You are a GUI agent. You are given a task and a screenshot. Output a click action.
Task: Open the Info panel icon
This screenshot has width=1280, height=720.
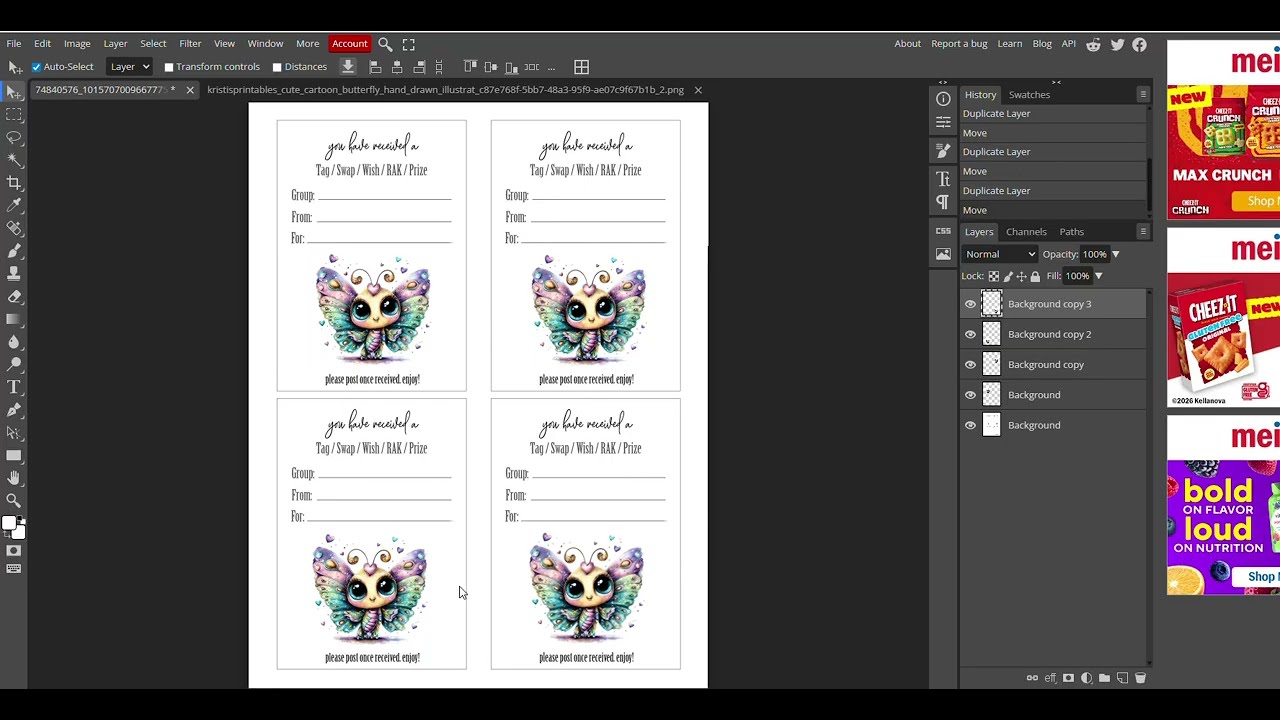943,99
